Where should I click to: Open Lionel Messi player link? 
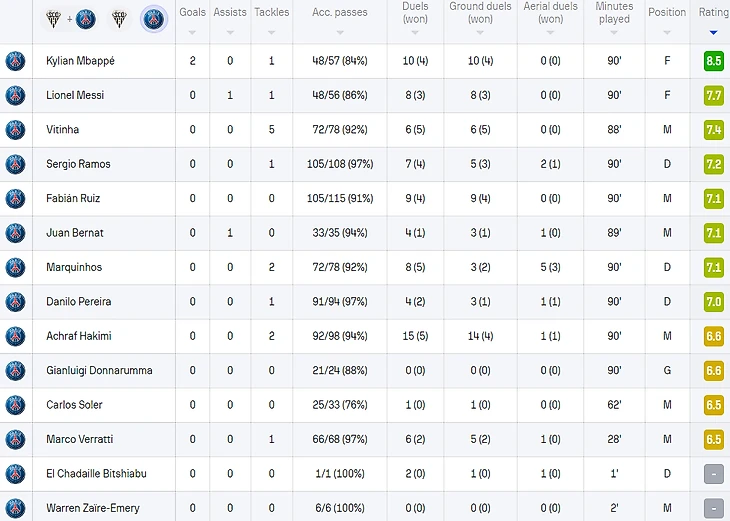[75, 96]
